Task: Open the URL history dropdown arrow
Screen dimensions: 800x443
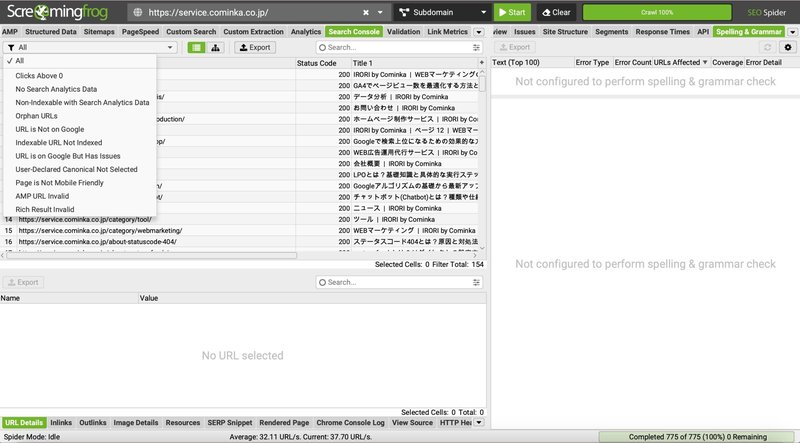Action: point(380,12)
